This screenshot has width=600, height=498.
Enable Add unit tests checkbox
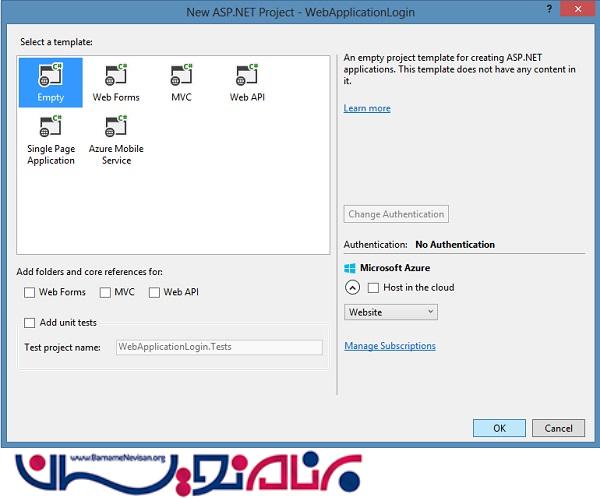29,323
